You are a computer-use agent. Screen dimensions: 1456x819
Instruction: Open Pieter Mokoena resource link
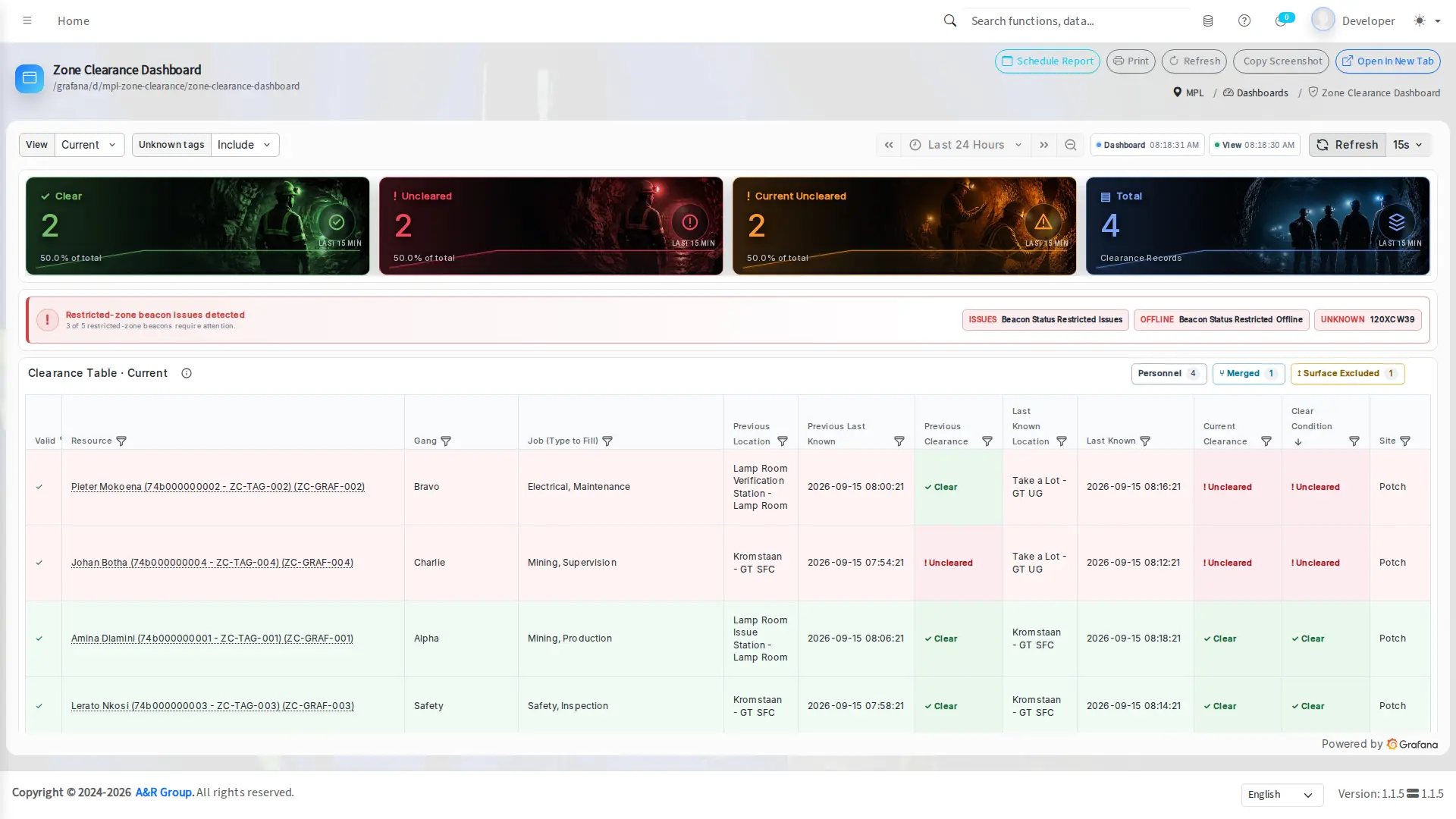218,487
